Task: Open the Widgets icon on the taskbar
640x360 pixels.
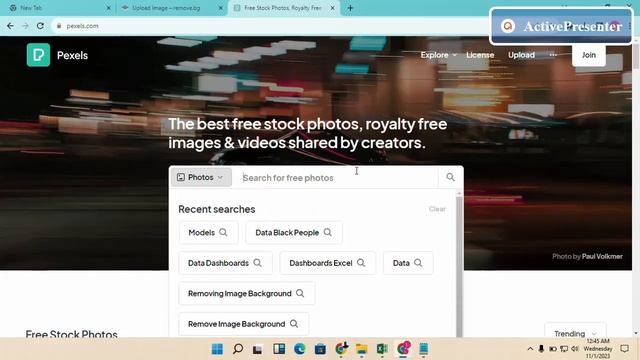Action: 279,349
